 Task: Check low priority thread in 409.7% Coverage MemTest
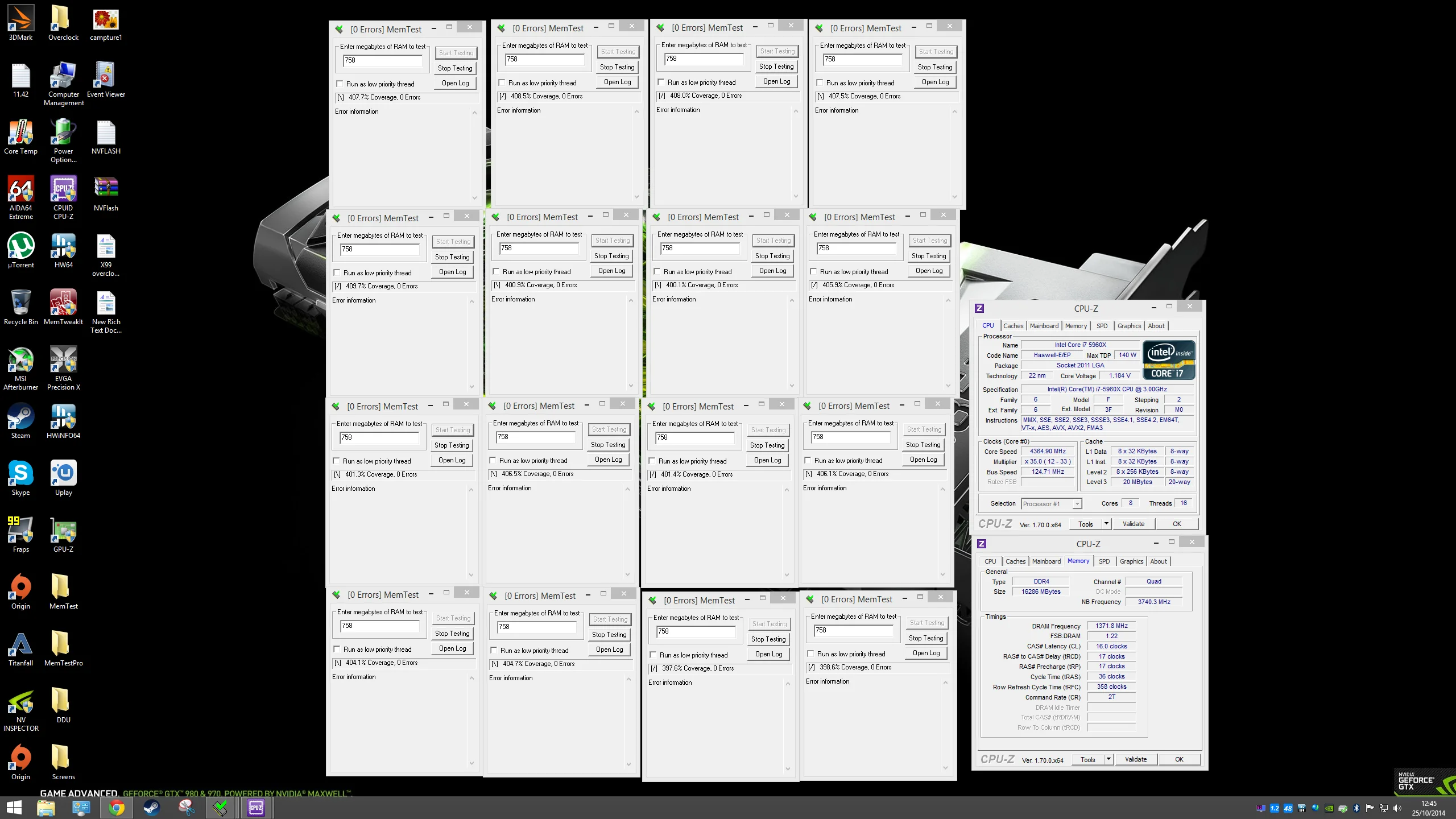(337, 273)
